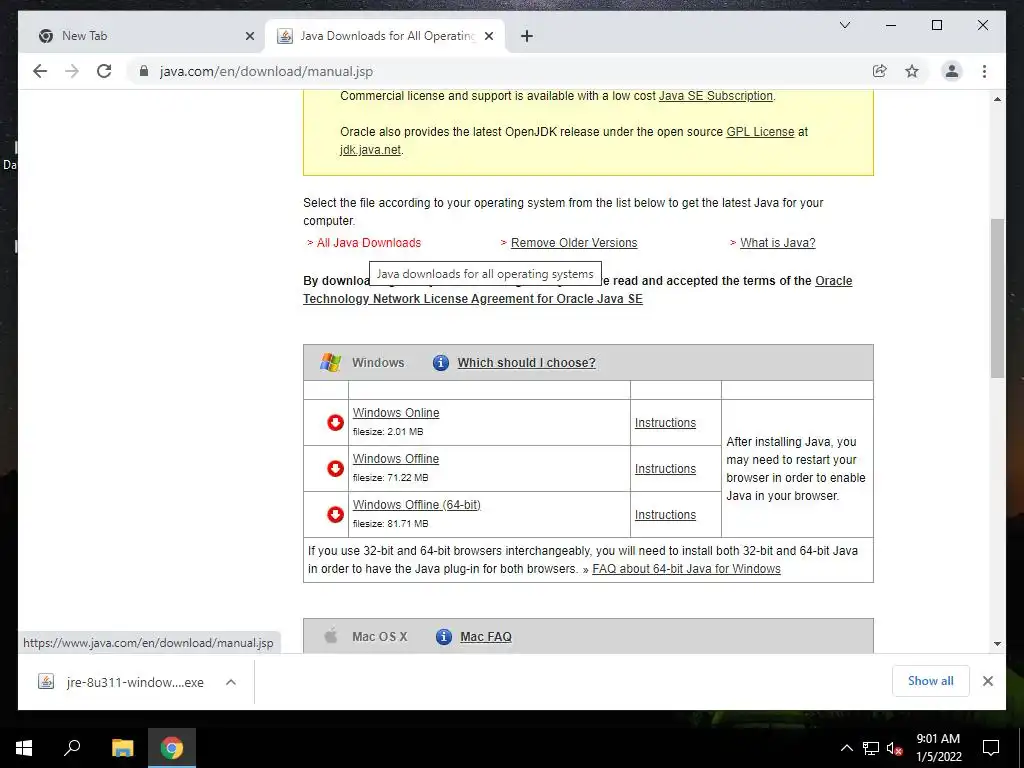Open the Windows Start menu
Viewport: 1024px width, 768px height.
[24, 748]
